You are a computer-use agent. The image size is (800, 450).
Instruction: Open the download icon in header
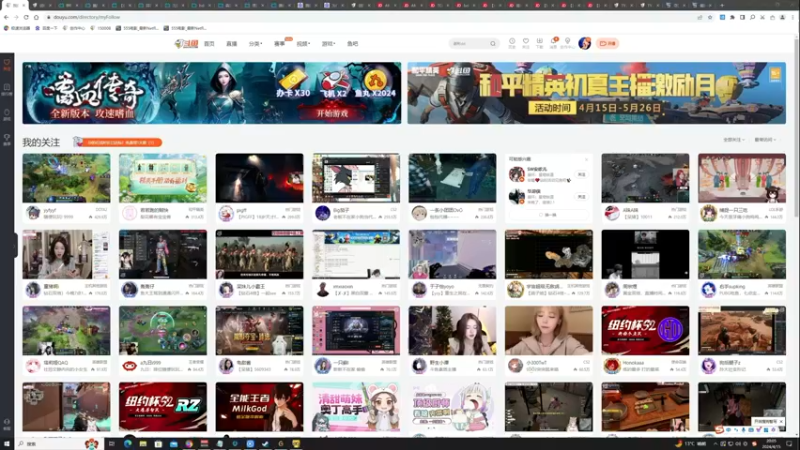(x=539, y=43)
